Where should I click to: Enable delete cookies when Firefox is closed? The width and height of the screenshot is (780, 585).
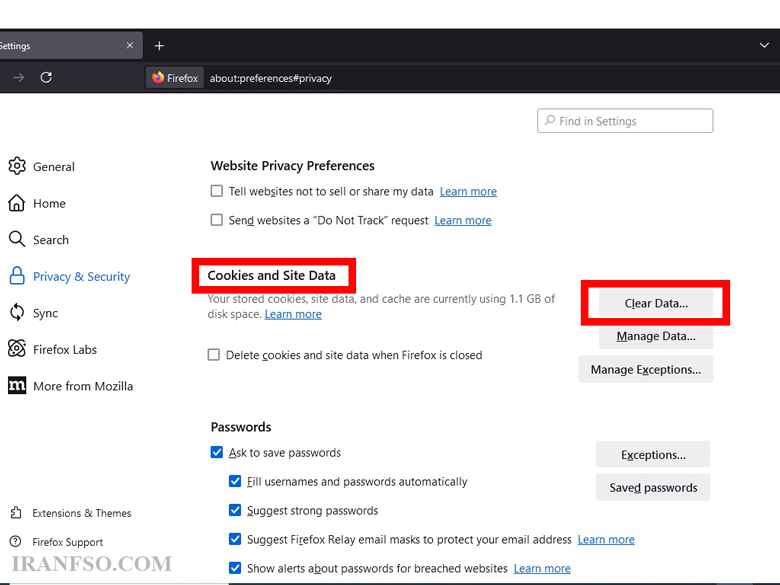point(214,355)
